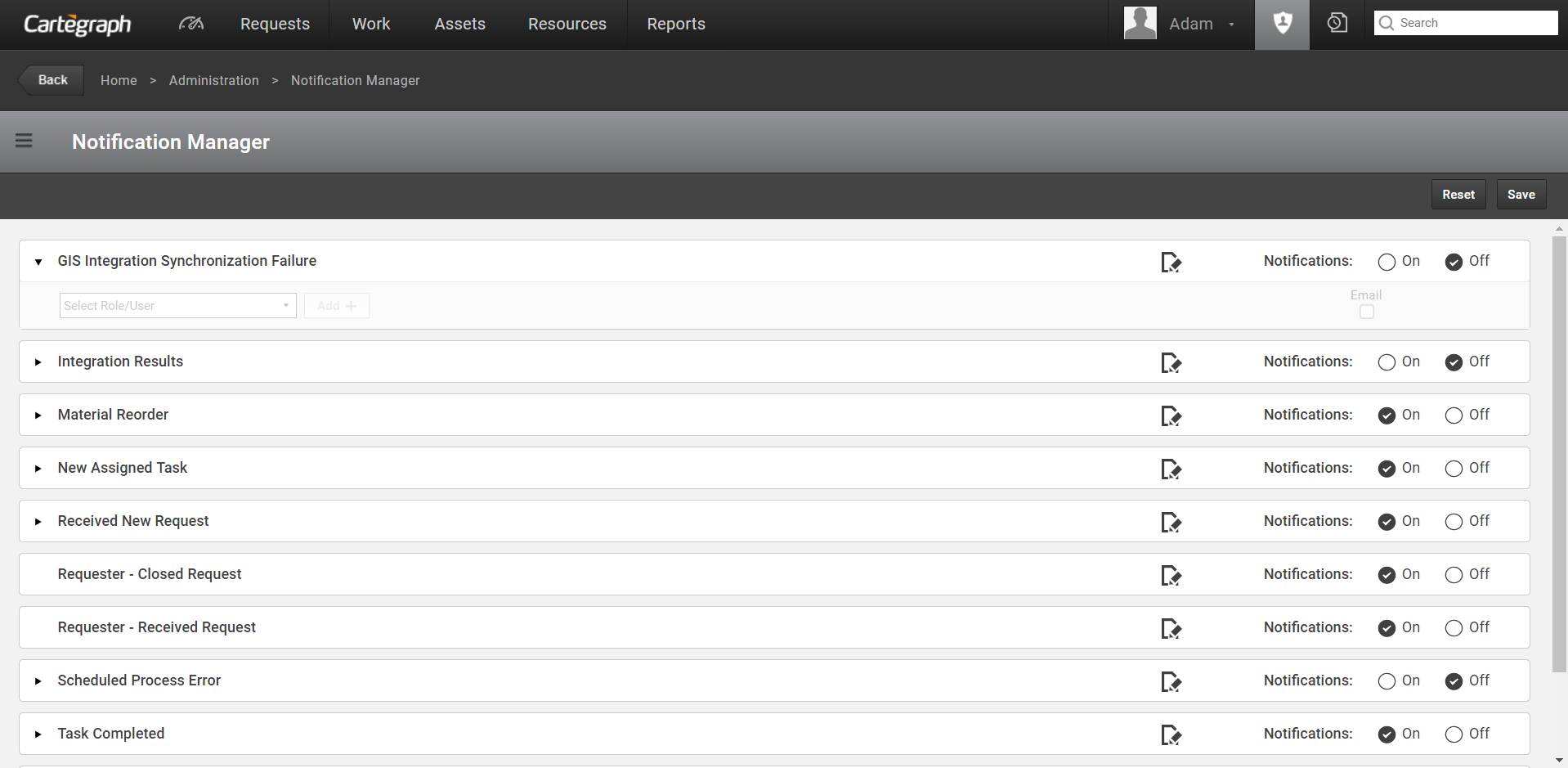Enable Scheduled Process Error notifications
The height and width of the screenshot is (768, 1568).
(x=1387, y=681)
